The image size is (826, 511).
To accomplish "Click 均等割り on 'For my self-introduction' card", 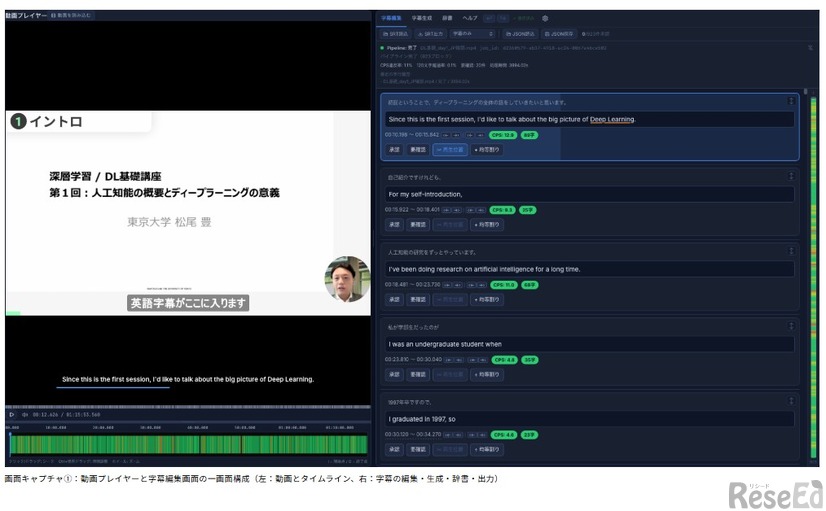I will tap(487, 224).
